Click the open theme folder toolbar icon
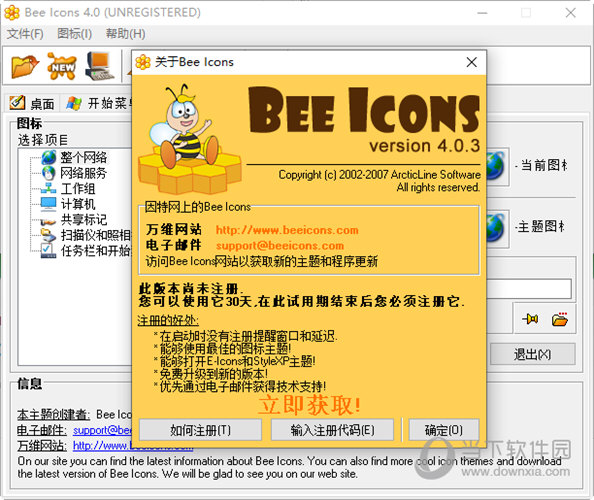 coord(25,66)
